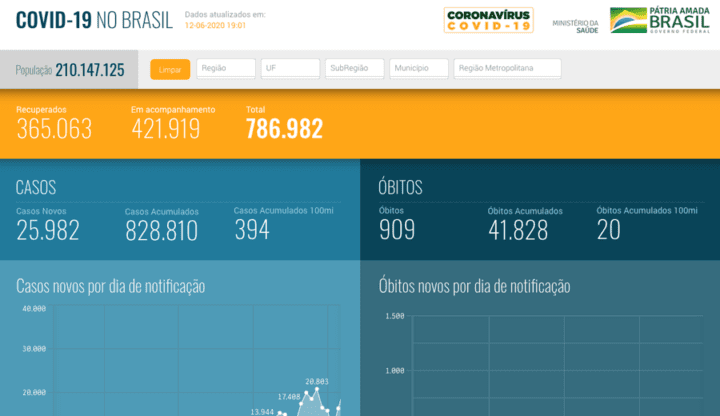Viewport: 720px width, 416px height.
Task: Click the Casos Acumulados value 828.810
Action: pyautogui.click(x=161, y=230)
